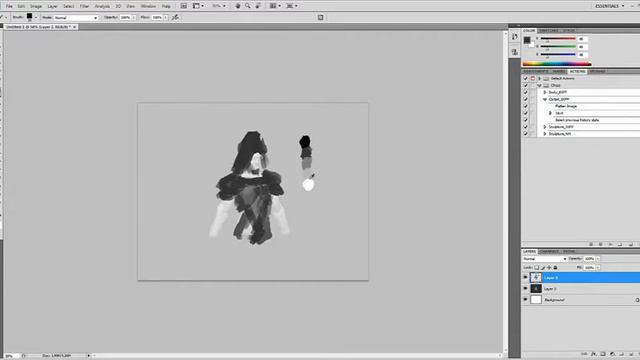This screenshot has width=640, height=360.
Task: Open the Window menu
Action: (x=148, y=6)
